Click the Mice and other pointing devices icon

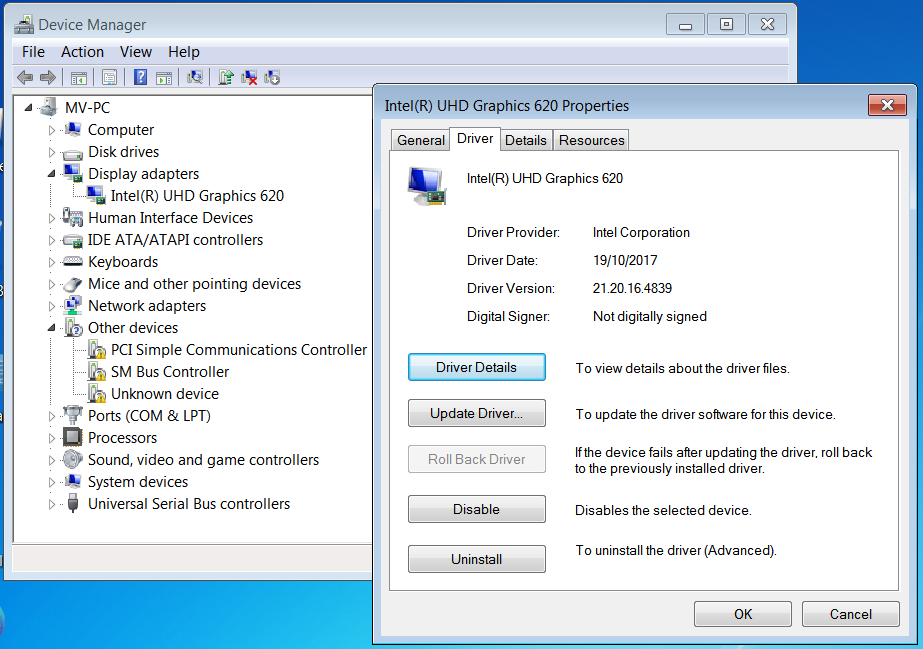point(72,284)
